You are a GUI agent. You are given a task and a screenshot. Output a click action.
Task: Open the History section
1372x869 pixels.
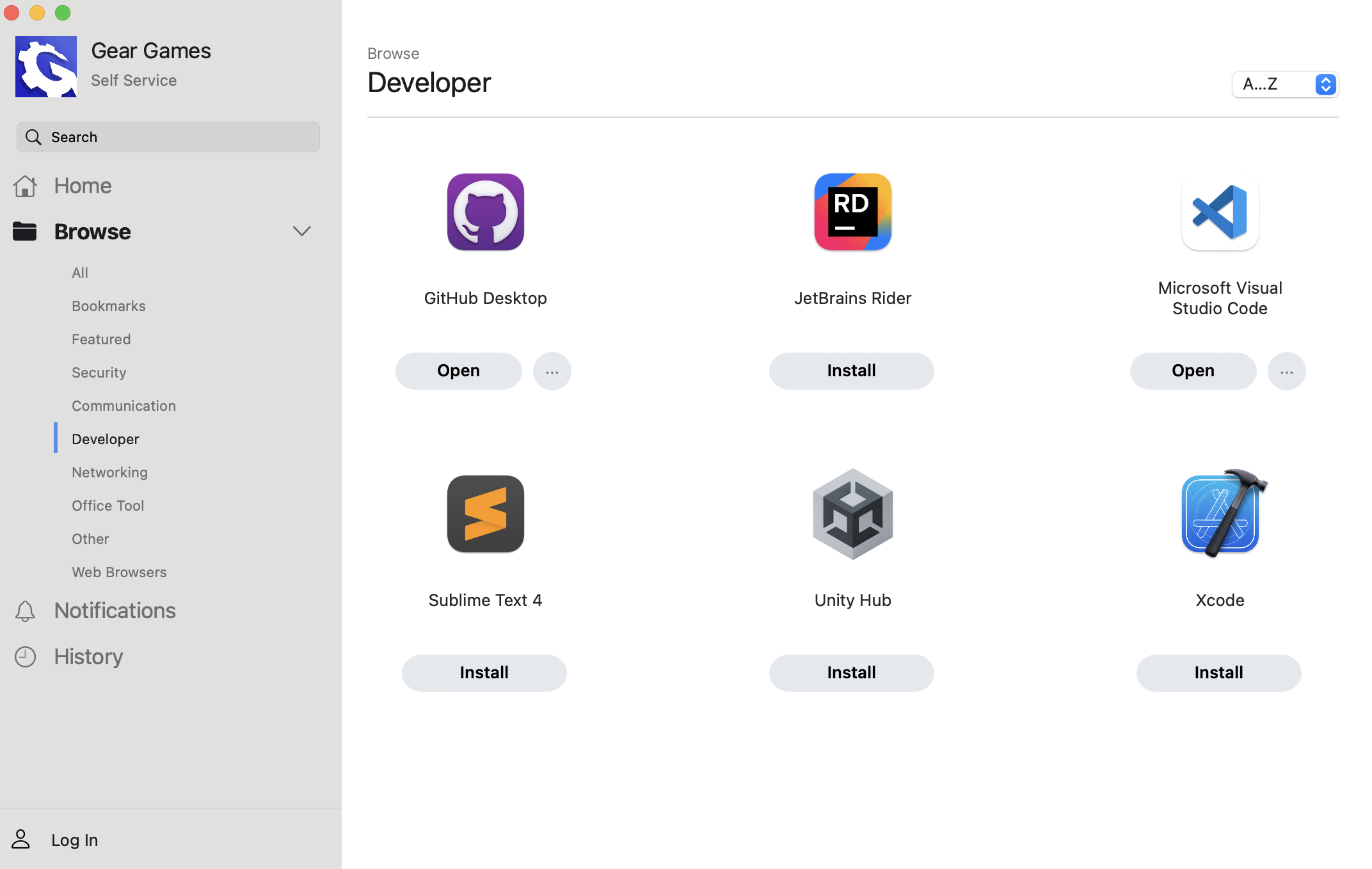[x=88, y=657]
